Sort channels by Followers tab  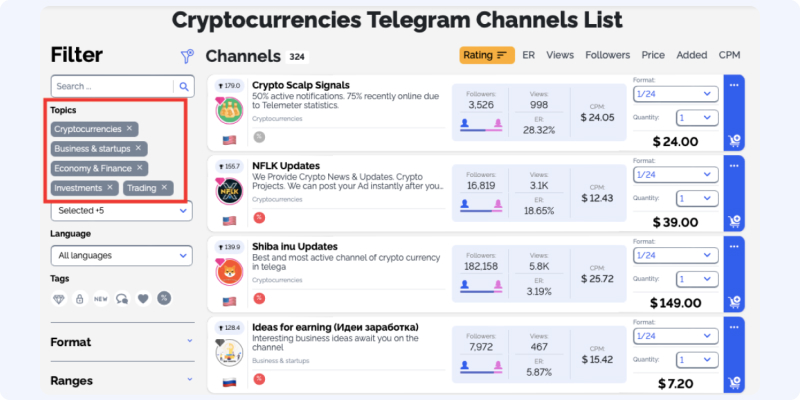point(608,55)
